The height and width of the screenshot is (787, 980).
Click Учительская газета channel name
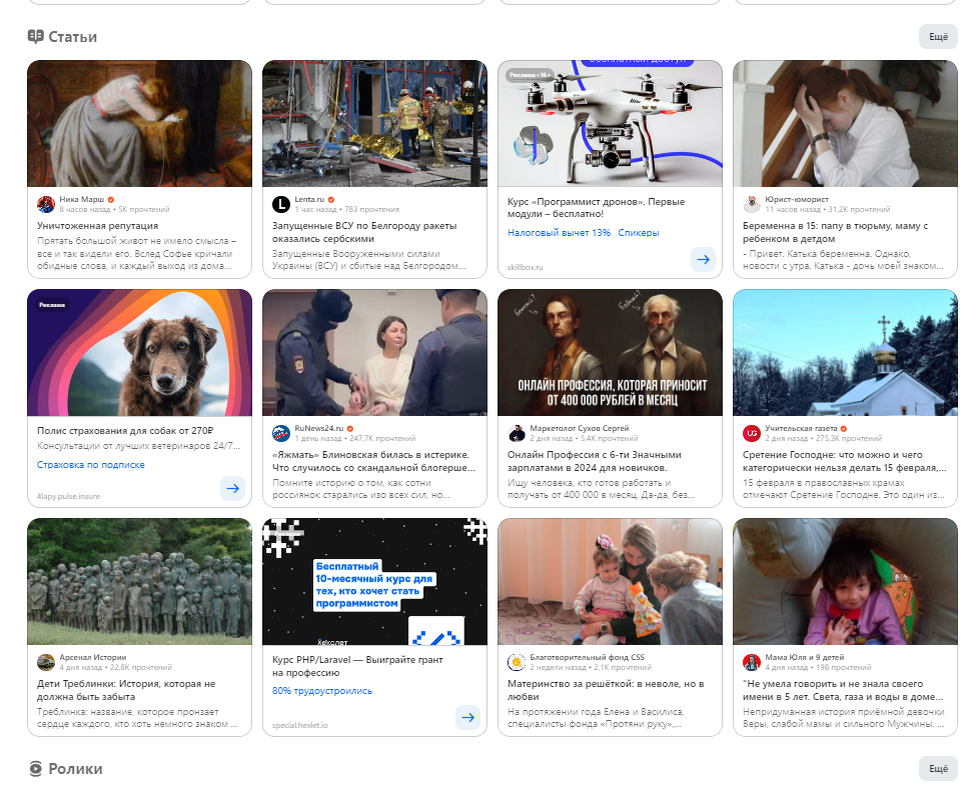pyautogui.click(x=801, y=428)
